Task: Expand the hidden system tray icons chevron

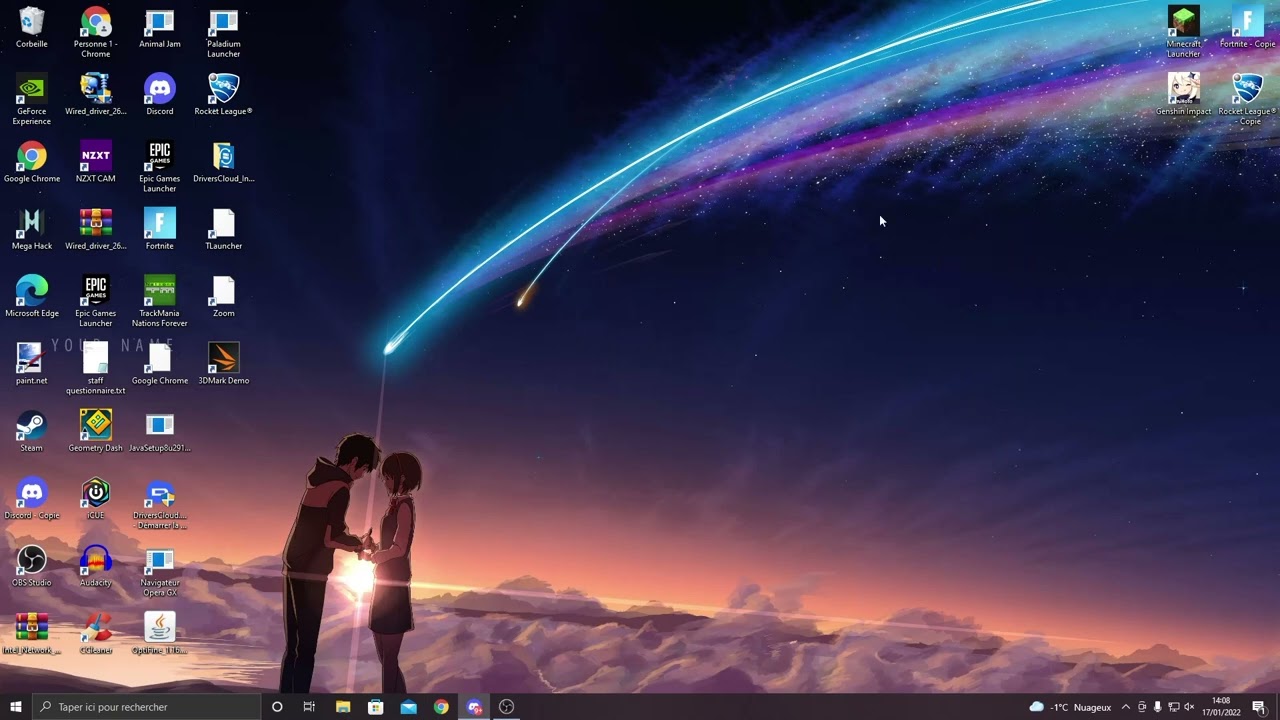Action: [1126, 707]
